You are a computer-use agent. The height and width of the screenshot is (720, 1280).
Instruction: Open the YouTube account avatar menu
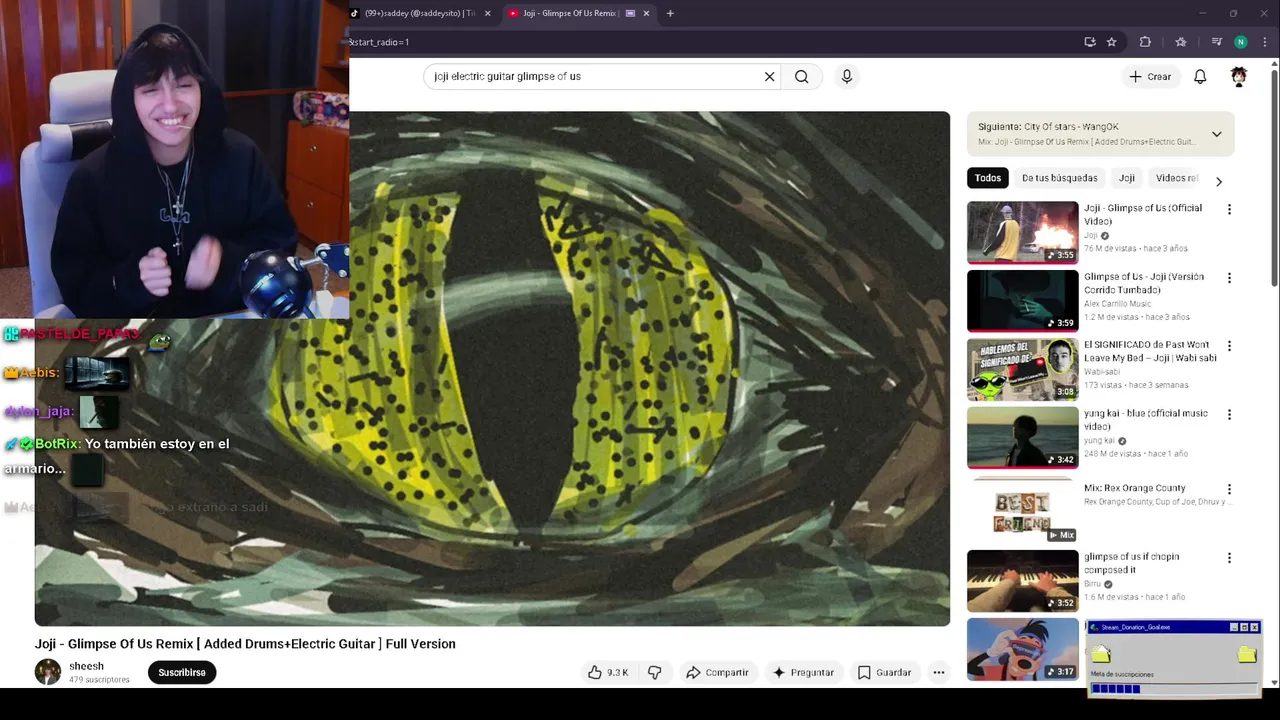1239,76
